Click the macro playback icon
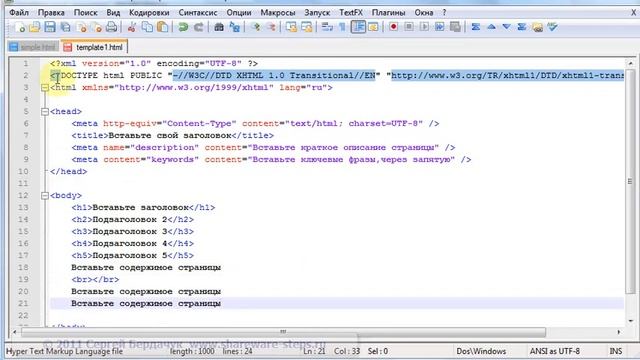 click(x=424, y=27)
